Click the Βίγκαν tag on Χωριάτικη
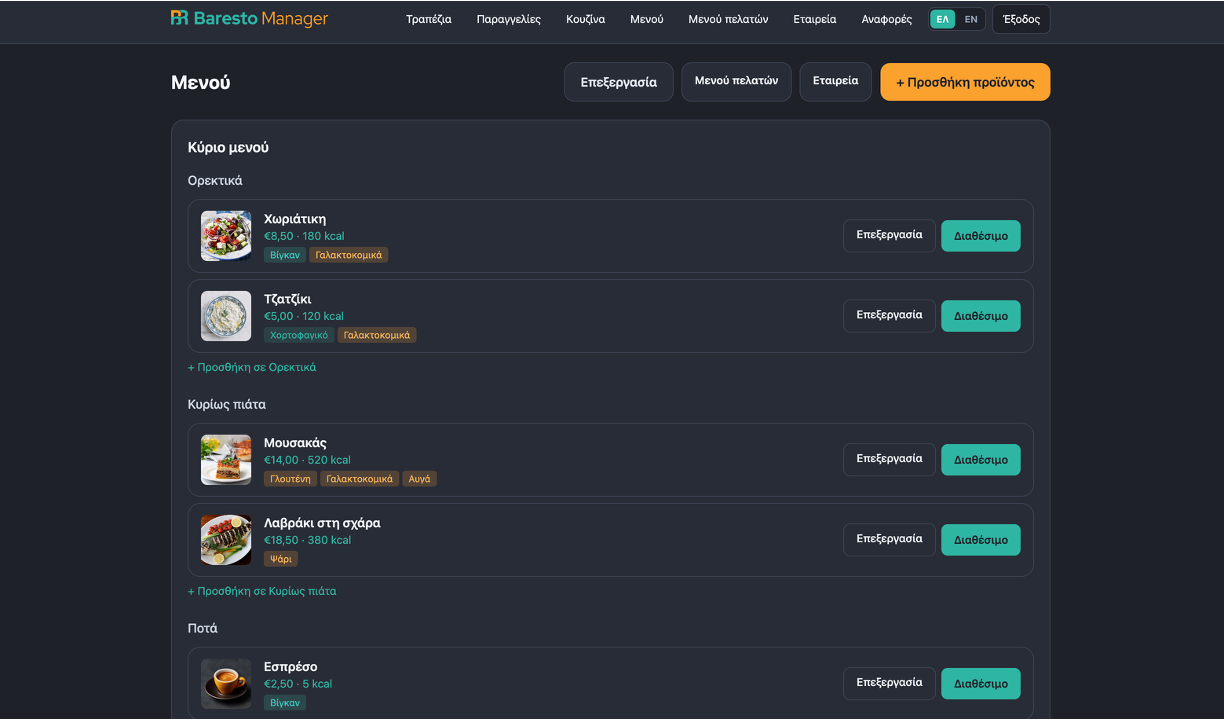The height and width of the screenshot is (720, 1224). pos(285,255)
